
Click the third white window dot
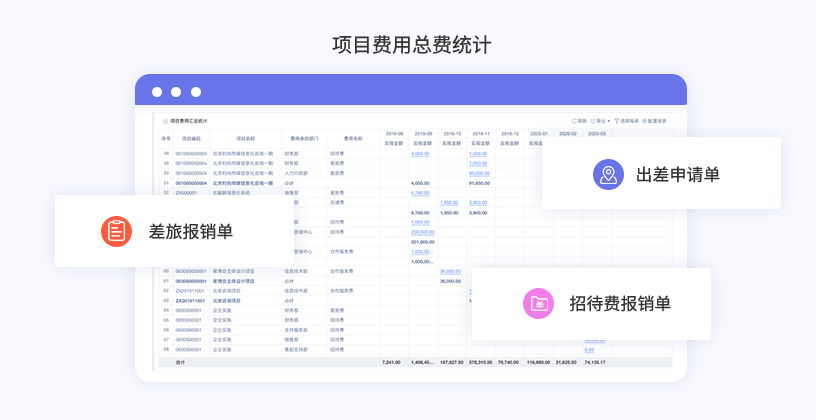point(196,92)
